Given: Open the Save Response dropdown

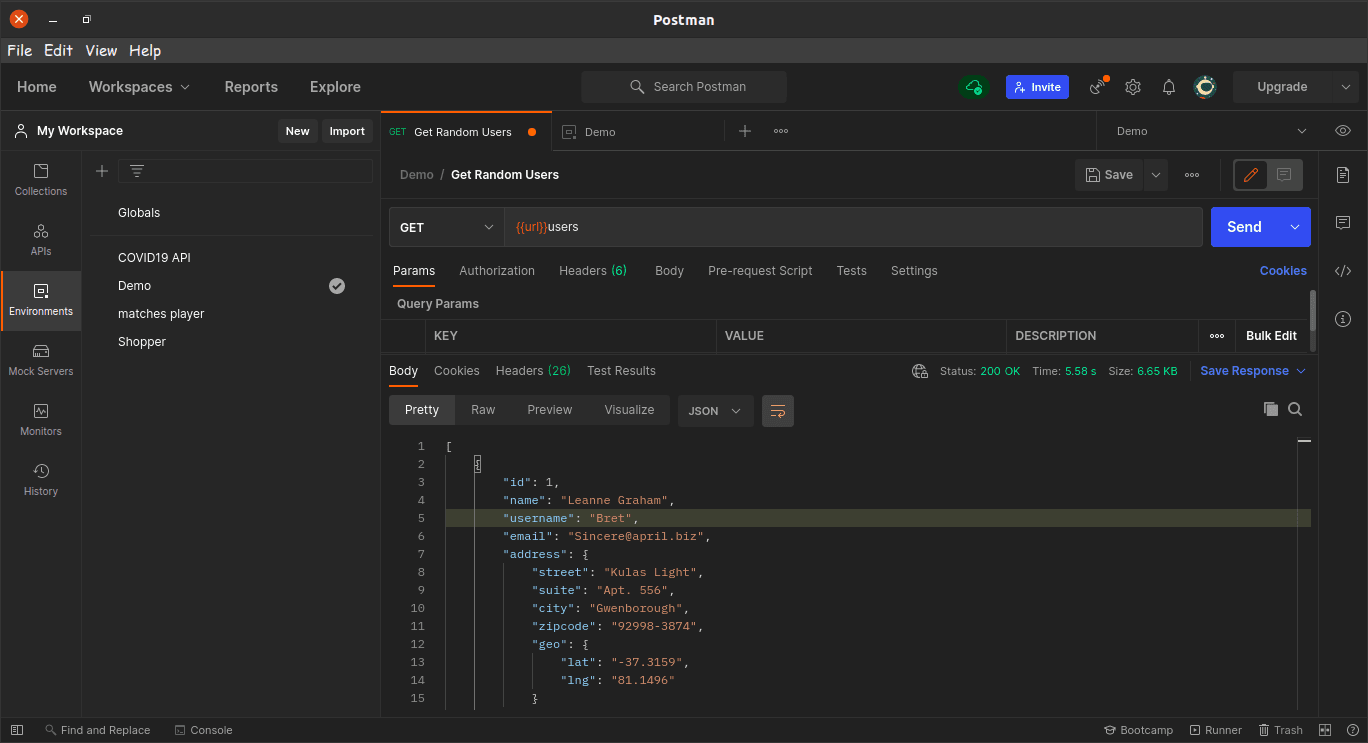Looking at the screenshot, I should (x=1253, y=371).
